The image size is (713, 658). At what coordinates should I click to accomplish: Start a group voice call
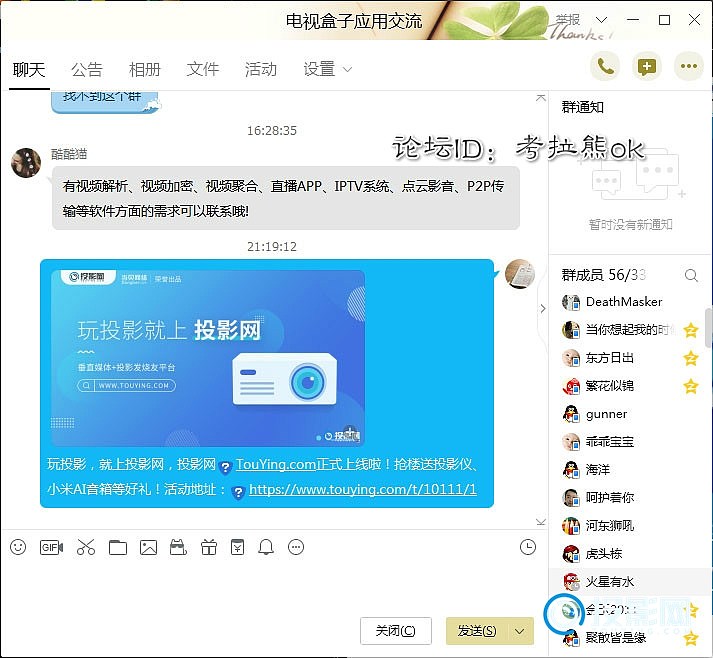[605, 67]
